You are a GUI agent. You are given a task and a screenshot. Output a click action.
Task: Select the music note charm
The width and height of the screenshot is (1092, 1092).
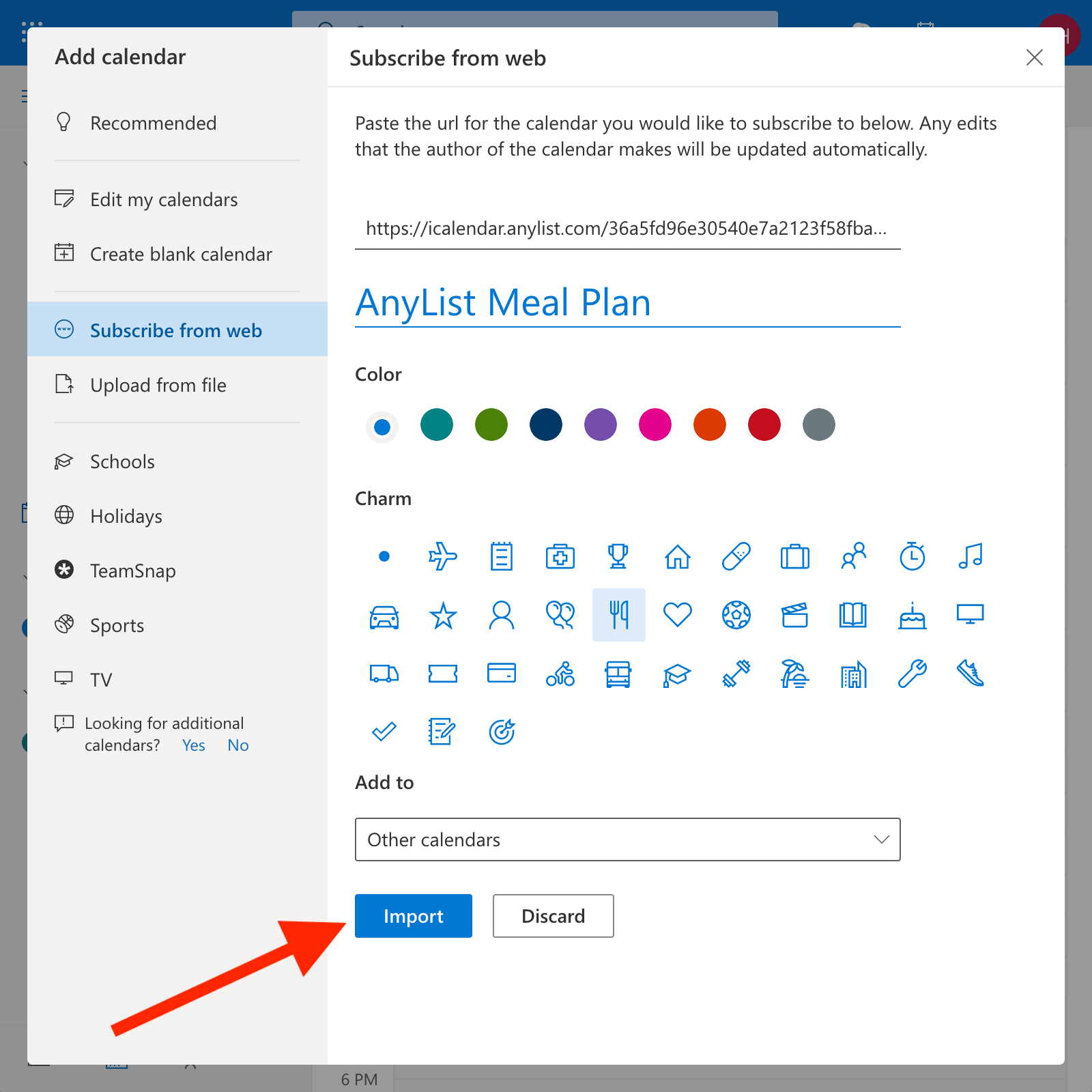pos(970,556)
